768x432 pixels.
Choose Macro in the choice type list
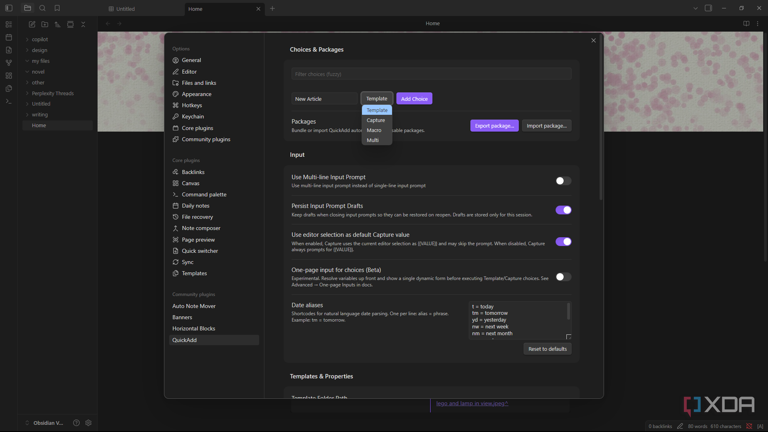(374, 130)
